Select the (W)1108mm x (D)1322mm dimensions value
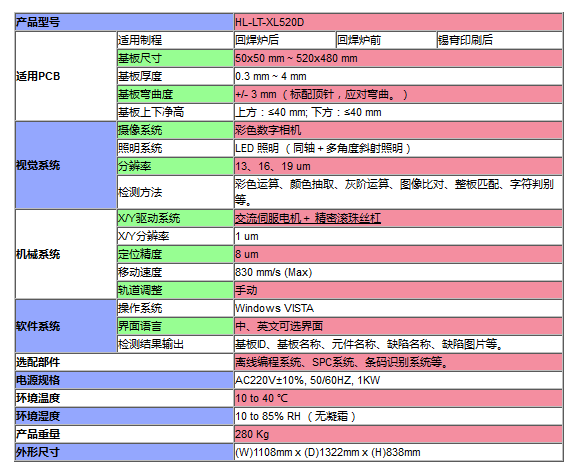The height and width of the screenshot is (470, 576). (398, 452)
